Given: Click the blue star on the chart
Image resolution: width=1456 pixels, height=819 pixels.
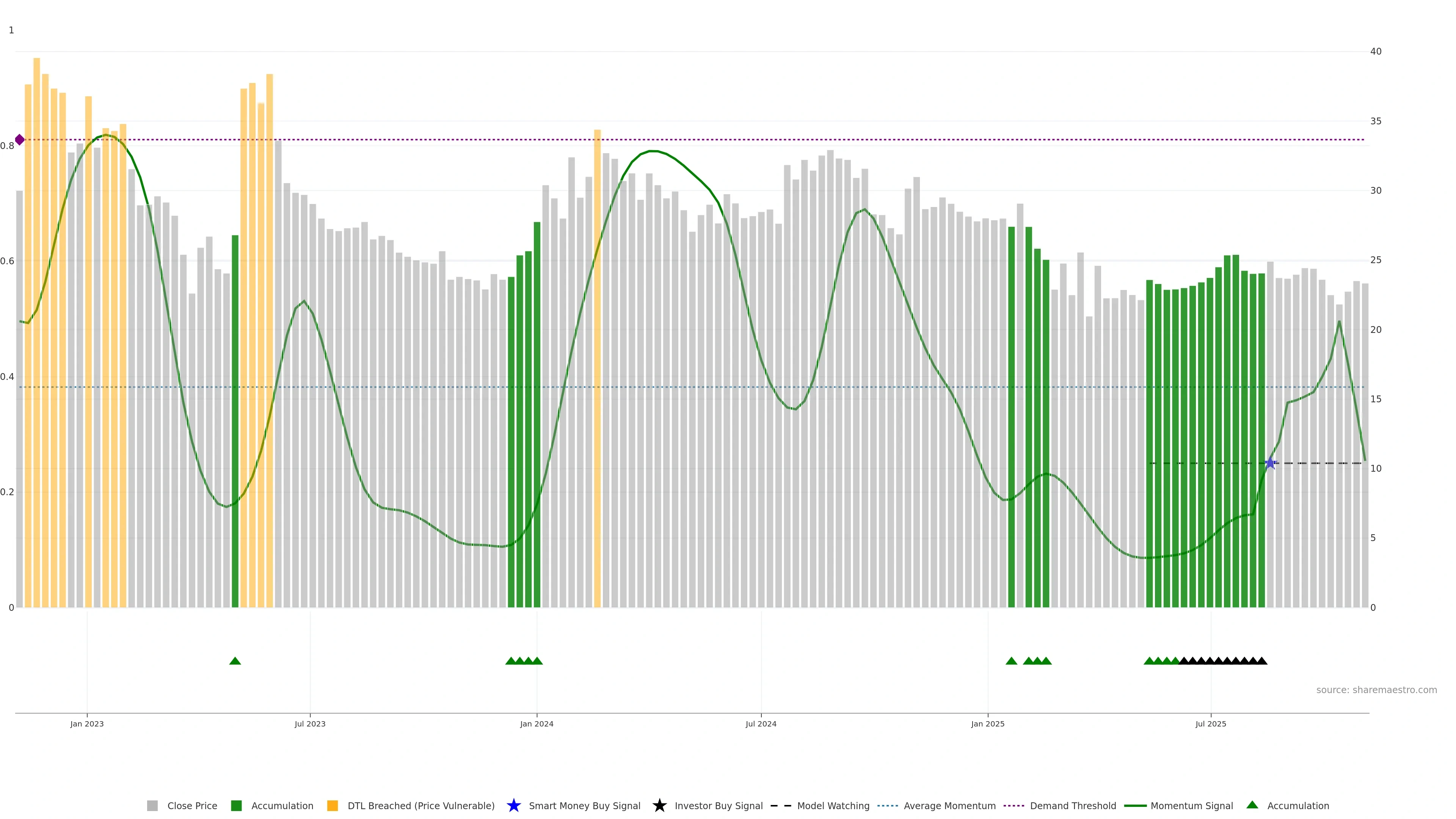Looking at the screenshot, I should pyautogui.click(x=1270, y=463).
